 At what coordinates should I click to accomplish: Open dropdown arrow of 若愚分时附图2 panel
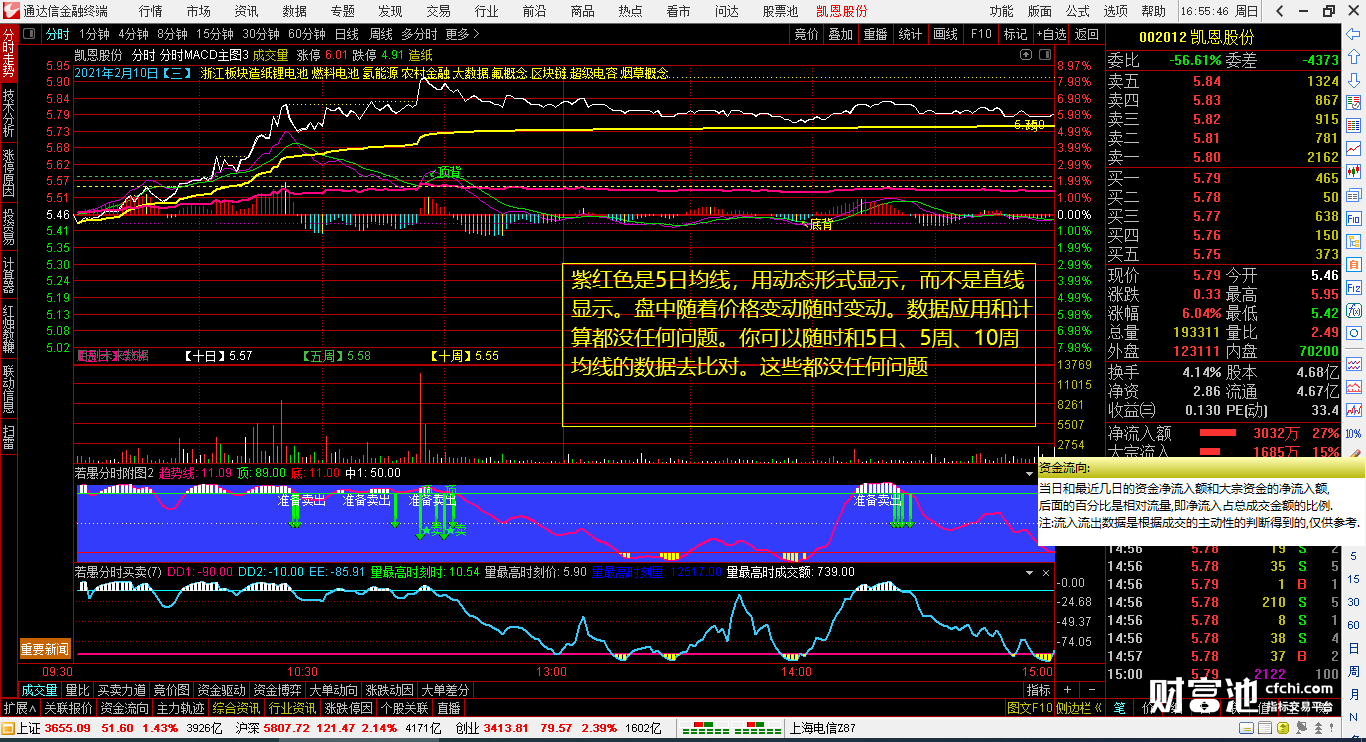[x=1030, y=472]
